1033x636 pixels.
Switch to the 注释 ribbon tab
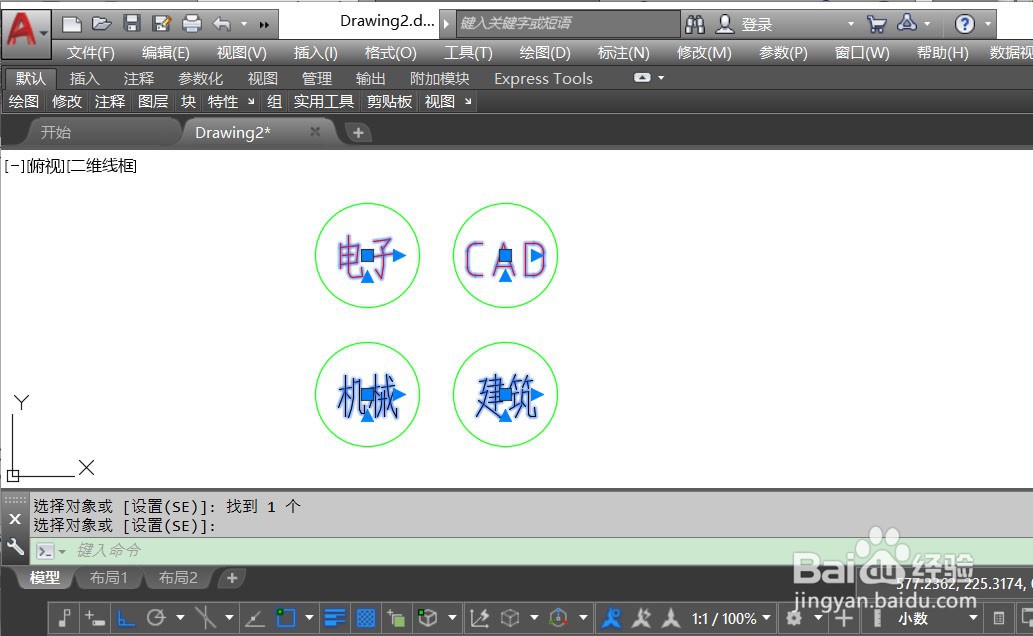pyautogui.click(x=138, y=79)
